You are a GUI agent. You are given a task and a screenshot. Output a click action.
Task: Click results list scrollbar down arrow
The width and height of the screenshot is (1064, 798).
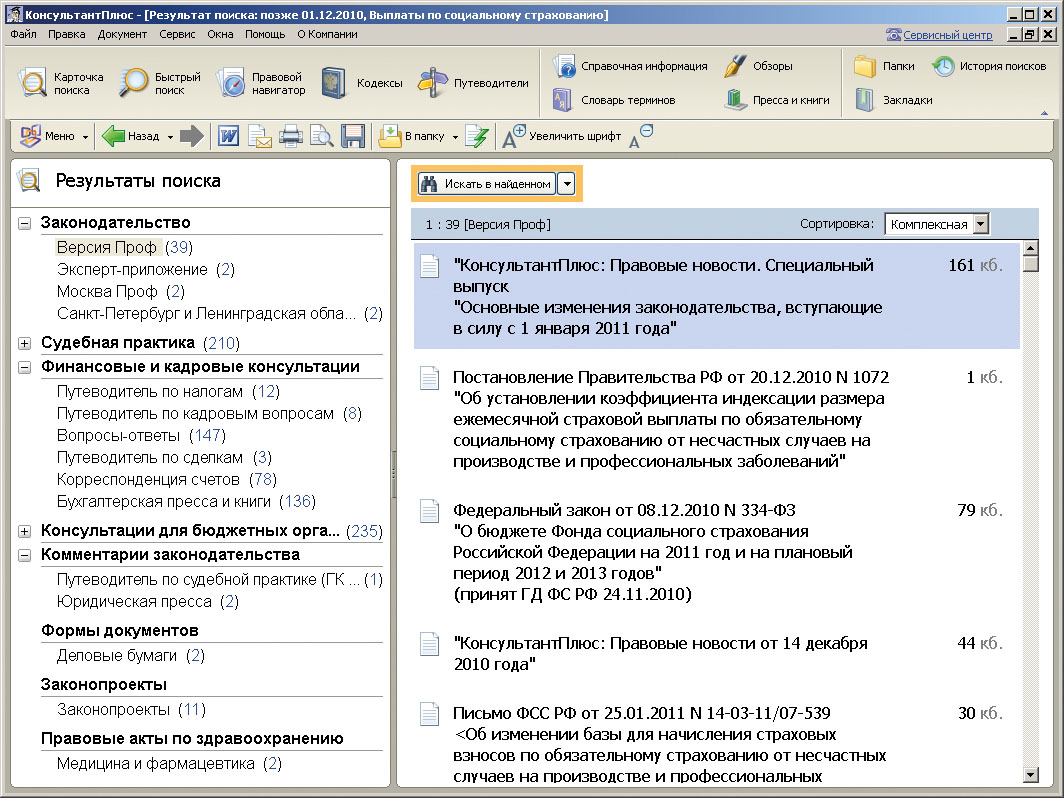1030,775
